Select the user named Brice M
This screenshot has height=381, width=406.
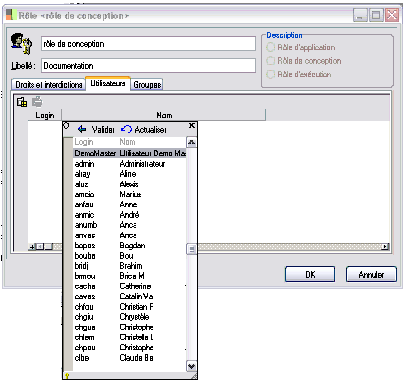(130, 276)
